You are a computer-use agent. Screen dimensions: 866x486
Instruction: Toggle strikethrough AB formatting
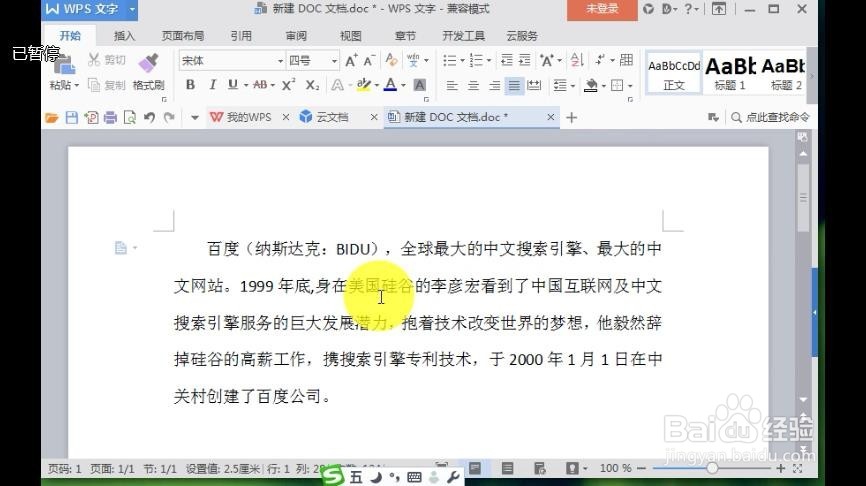(260, 85)
